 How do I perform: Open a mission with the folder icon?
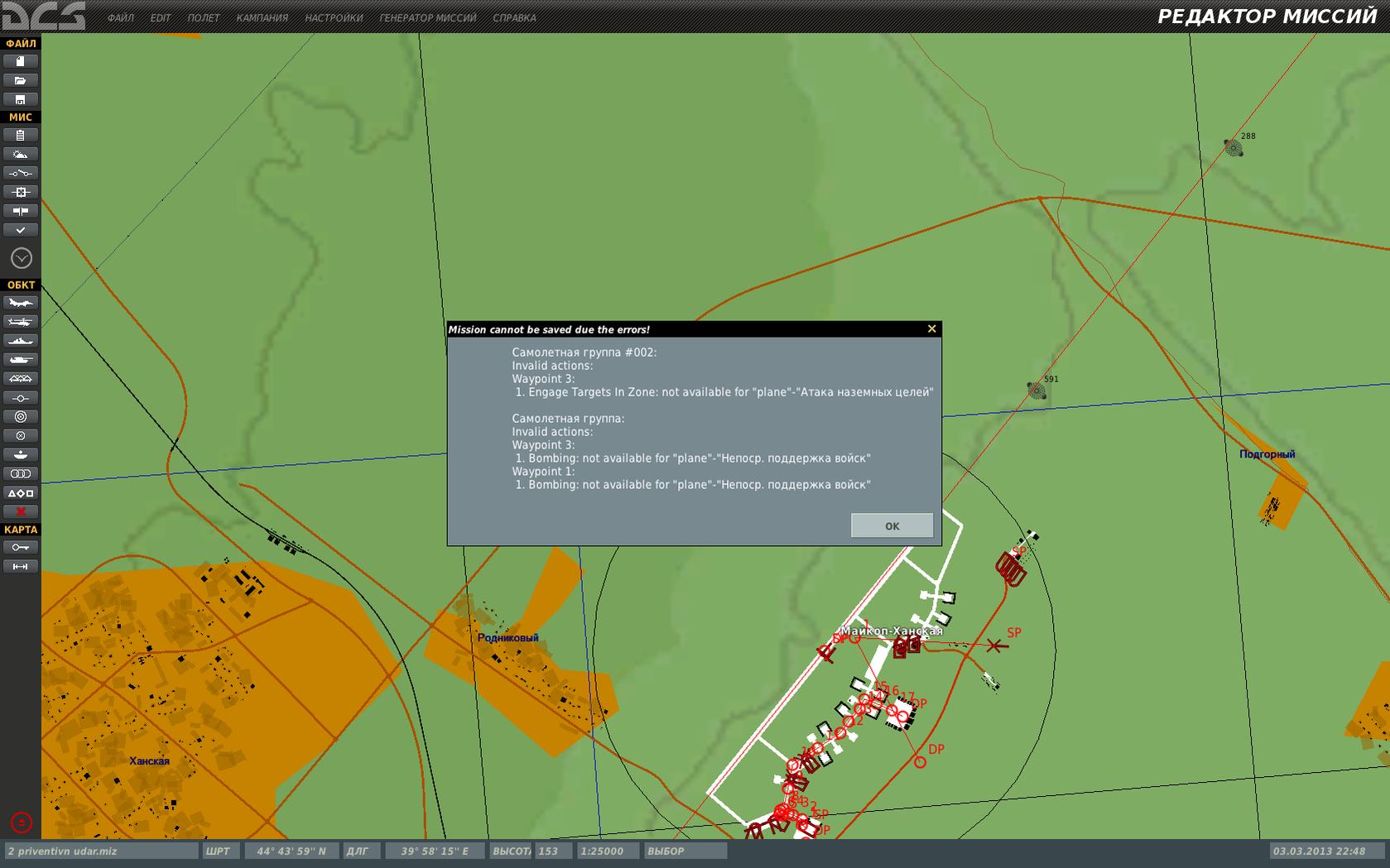21,80
